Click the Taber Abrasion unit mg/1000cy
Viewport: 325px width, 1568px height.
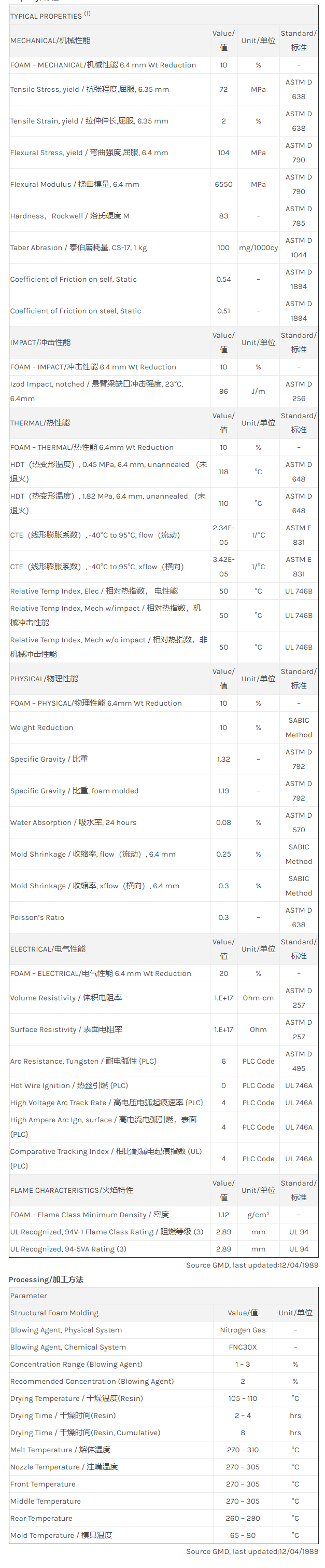(258, 247)
